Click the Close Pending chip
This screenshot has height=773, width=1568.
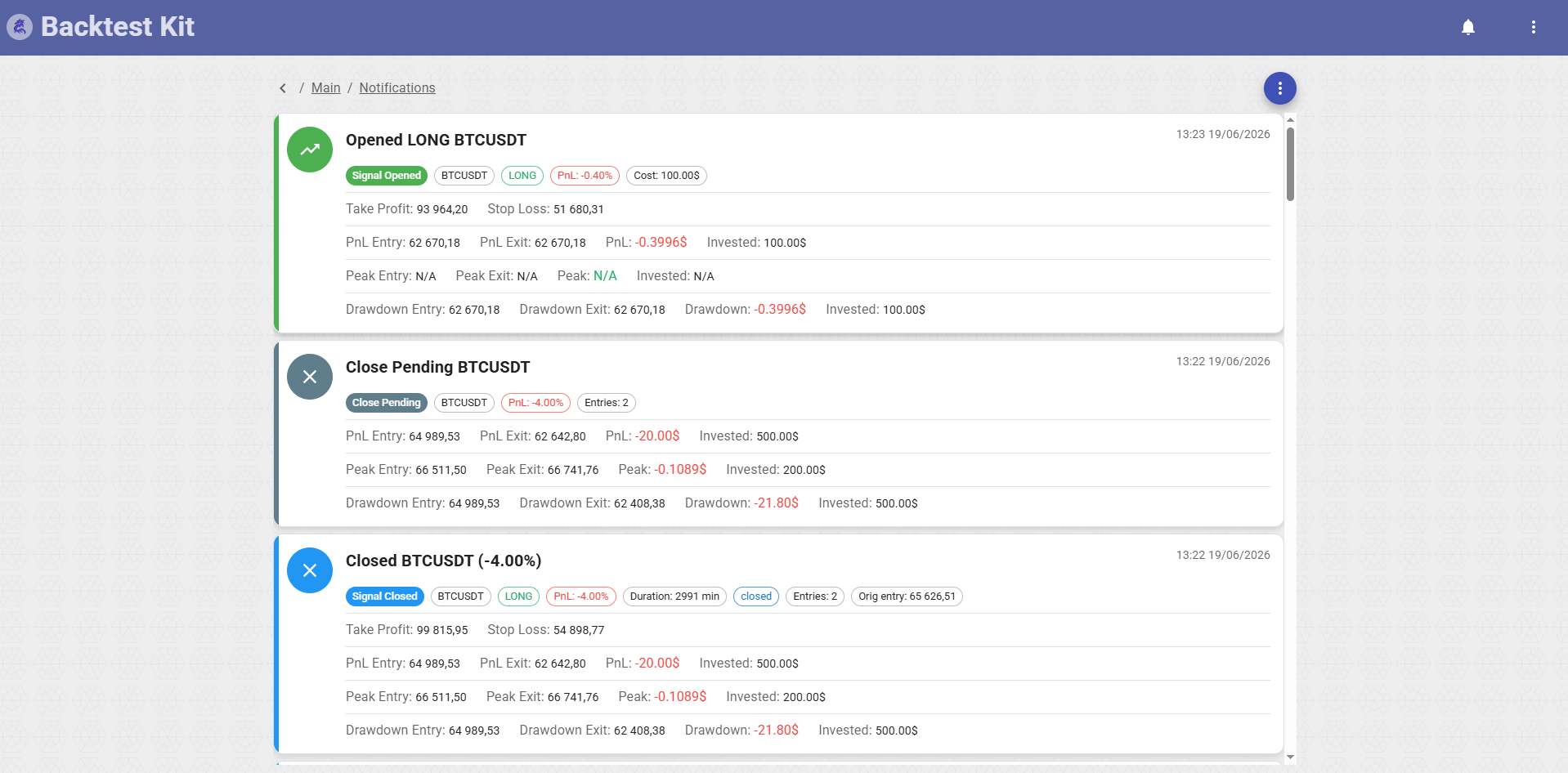click(x=387, y=403)
